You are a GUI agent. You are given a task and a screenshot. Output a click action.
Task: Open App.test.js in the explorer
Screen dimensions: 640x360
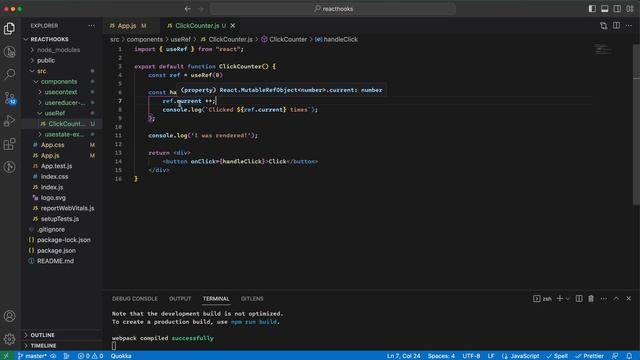click(x=62, y=166)
